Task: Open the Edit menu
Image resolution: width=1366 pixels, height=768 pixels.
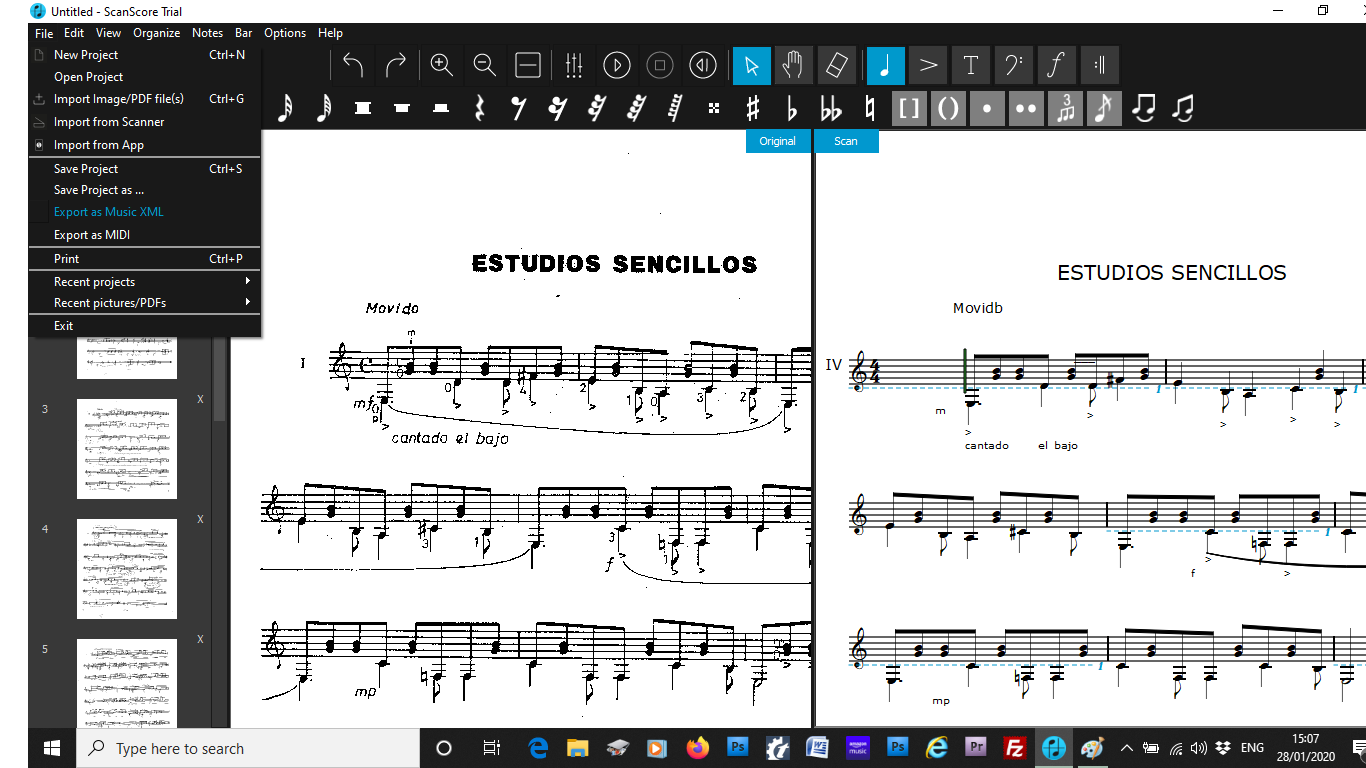Action: pyautogui.click(x=74, y=33)
